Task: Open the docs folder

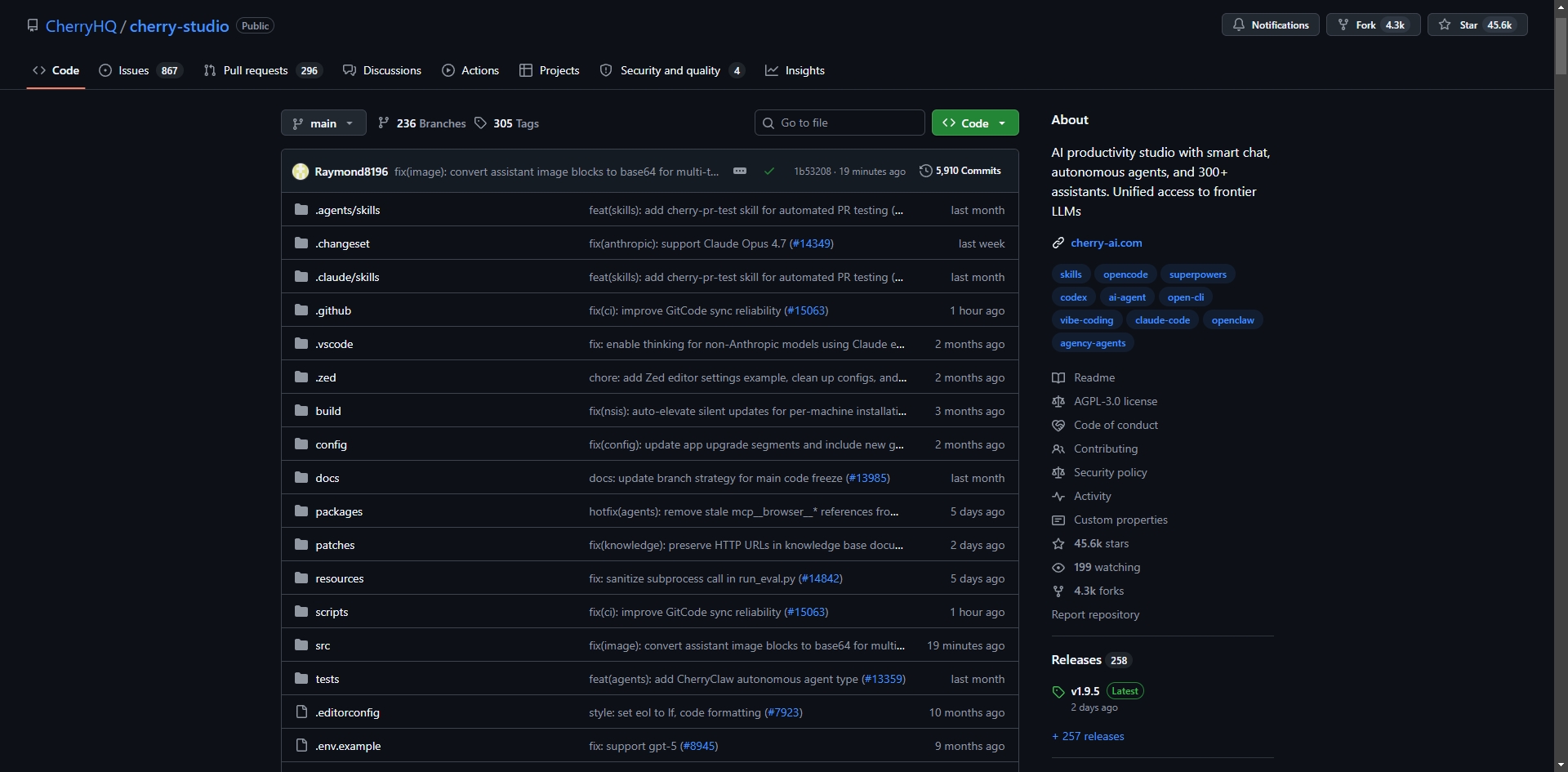Action: (x=327, y=478)
